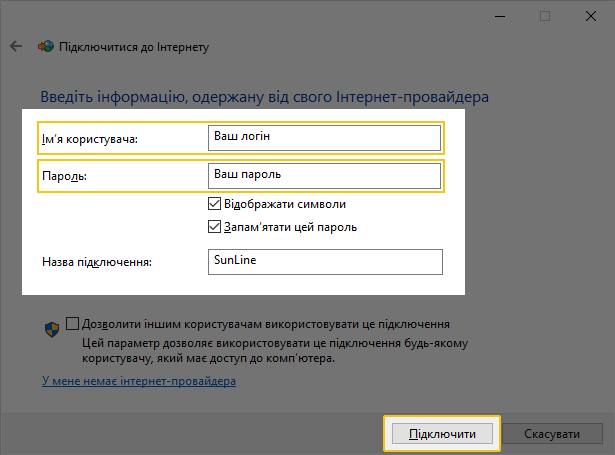
Task: Click 'Підключитися до Інтернету' window title
Action: (134, 47)
